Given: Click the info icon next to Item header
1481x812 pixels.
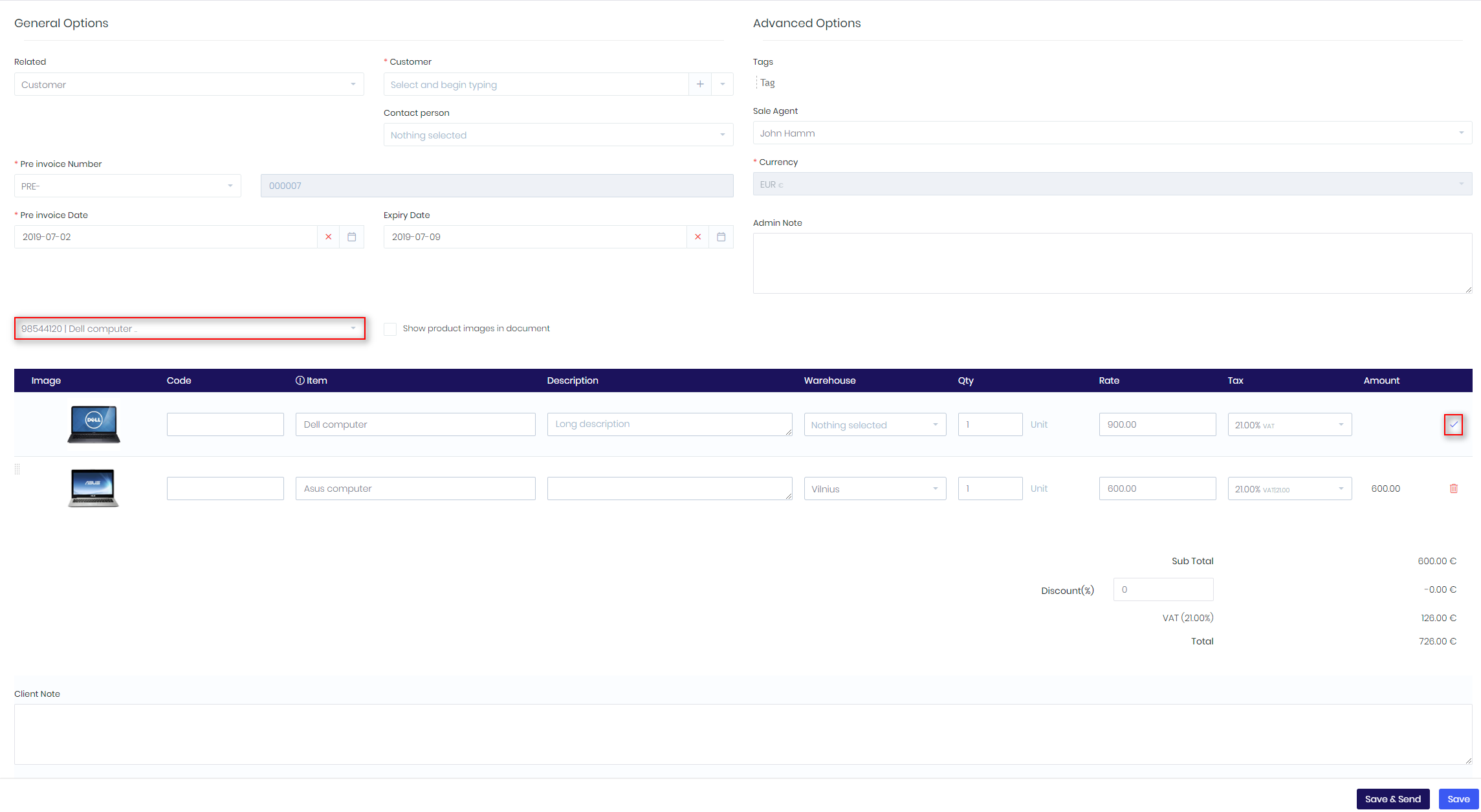Looking at the screenshot, I should click(x=300, y=380).
